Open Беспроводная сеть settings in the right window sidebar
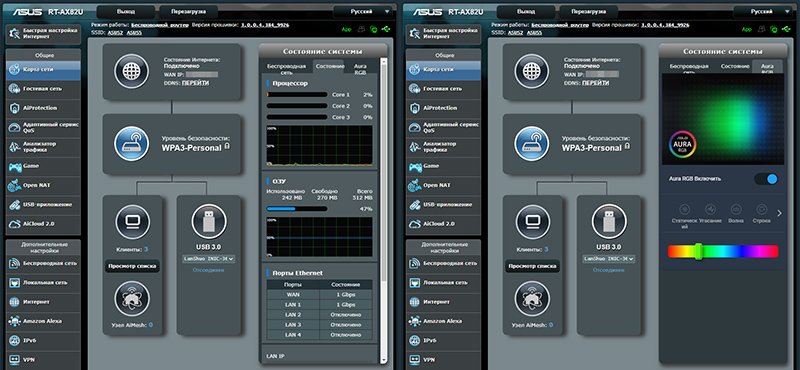 pos(443,263)
